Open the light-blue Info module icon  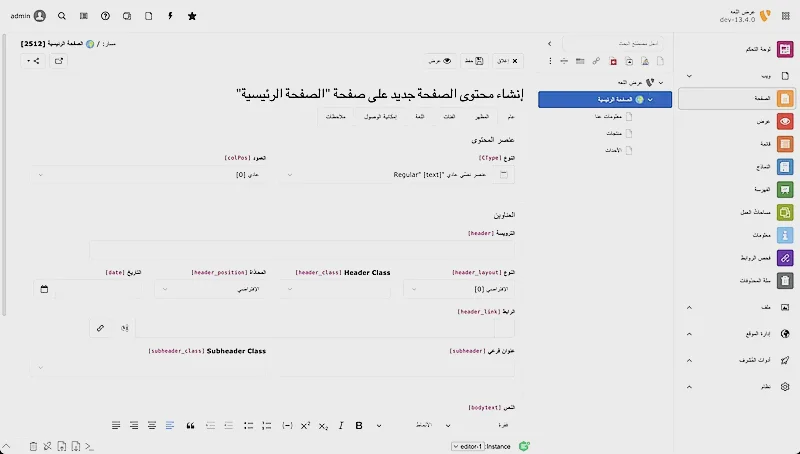[x=785, y=235]
